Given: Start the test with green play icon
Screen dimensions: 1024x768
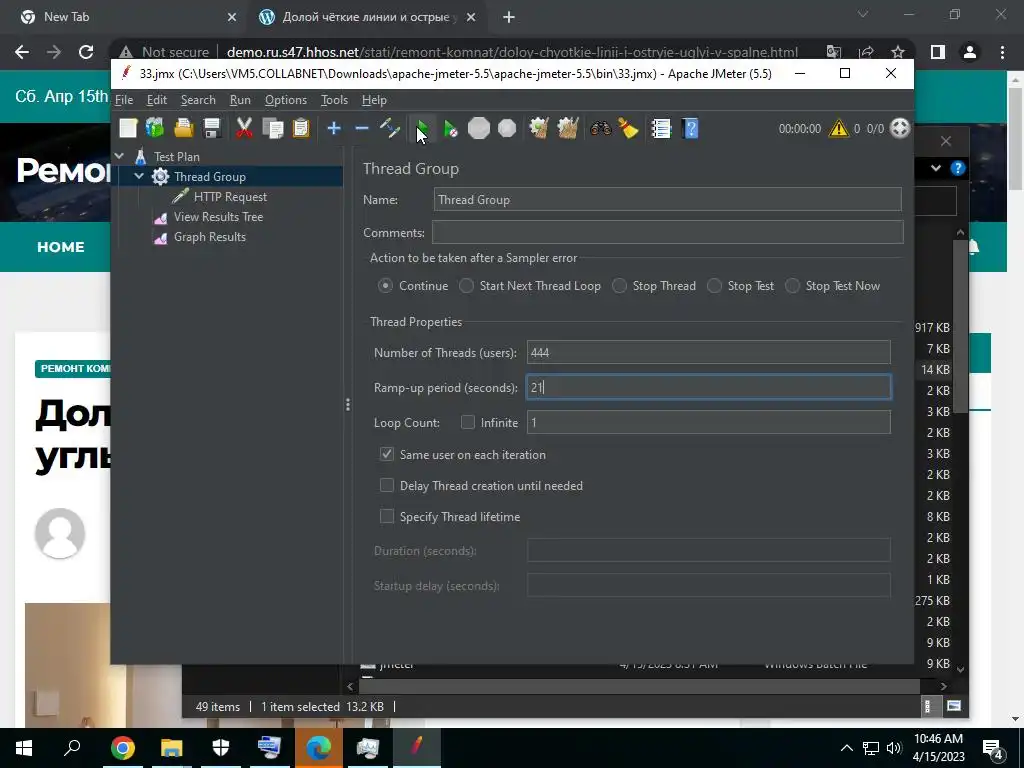Looking at the screenshot, I should tap(422, 128).
